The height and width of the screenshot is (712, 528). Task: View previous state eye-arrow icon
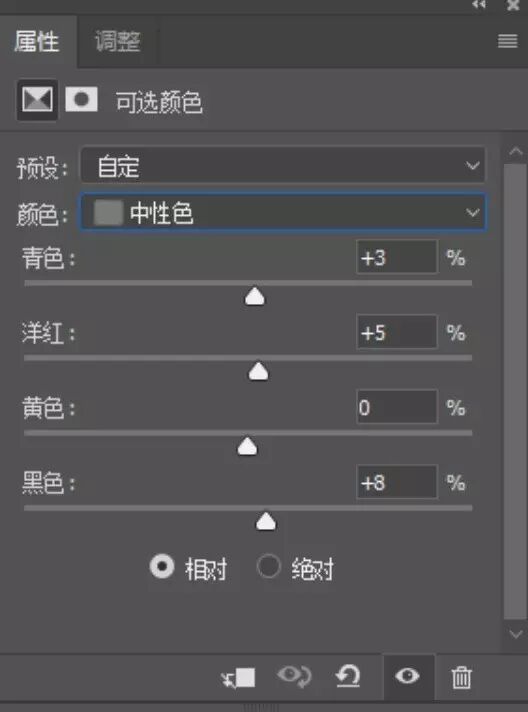pos(294,676)
